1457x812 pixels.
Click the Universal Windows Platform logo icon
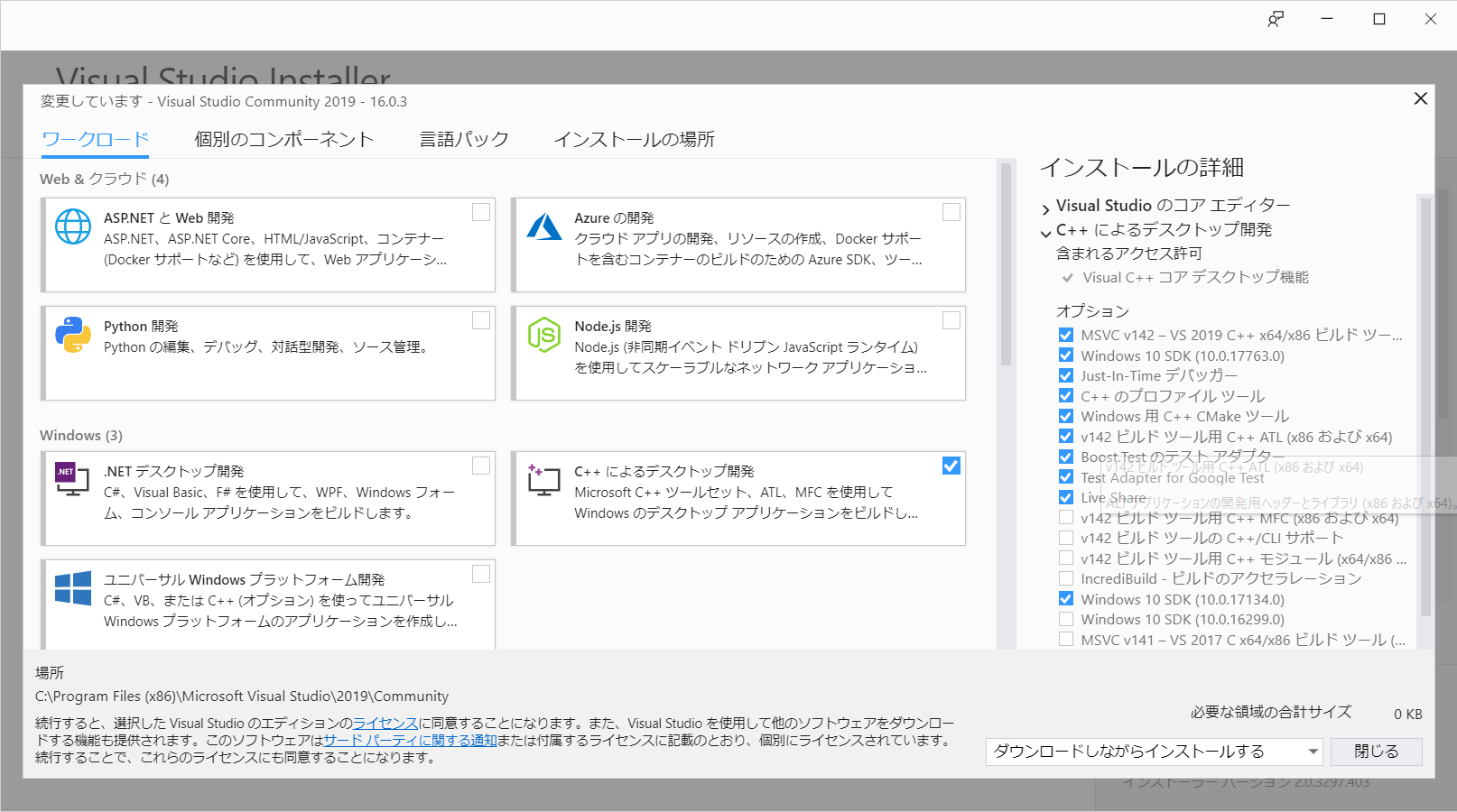(73, 587)
